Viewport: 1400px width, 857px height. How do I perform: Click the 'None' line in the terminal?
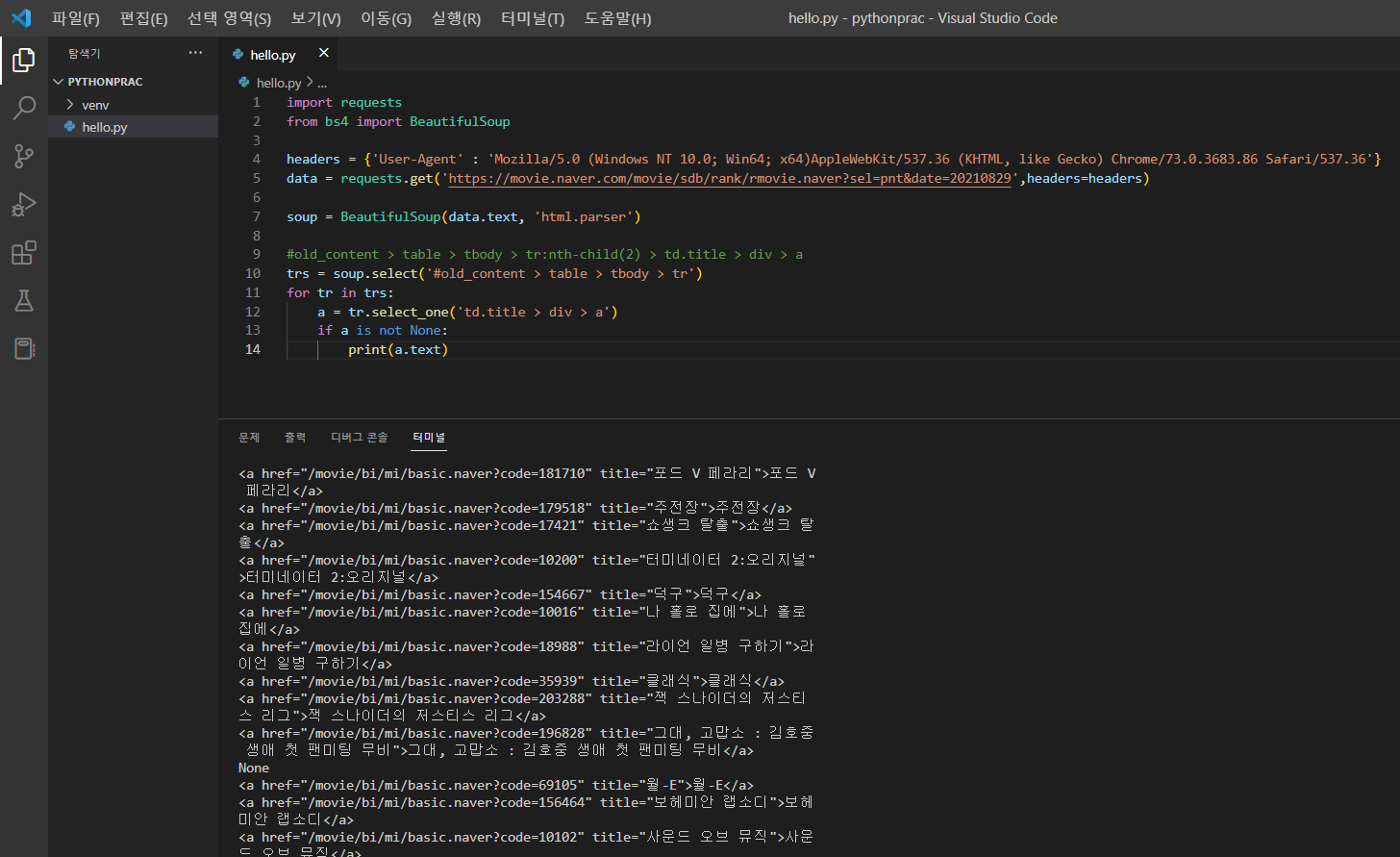point(254,768)
